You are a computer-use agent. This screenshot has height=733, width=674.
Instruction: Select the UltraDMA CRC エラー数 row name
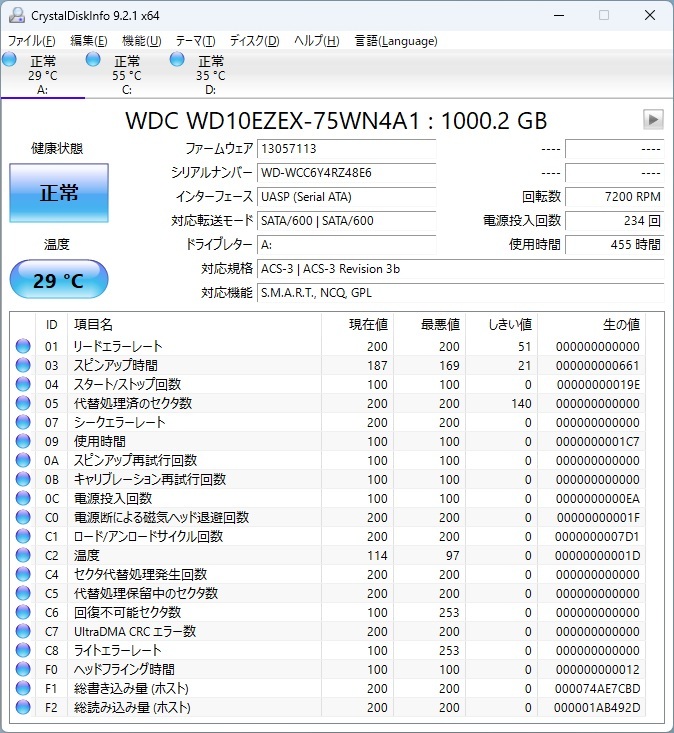pos(135,632)
